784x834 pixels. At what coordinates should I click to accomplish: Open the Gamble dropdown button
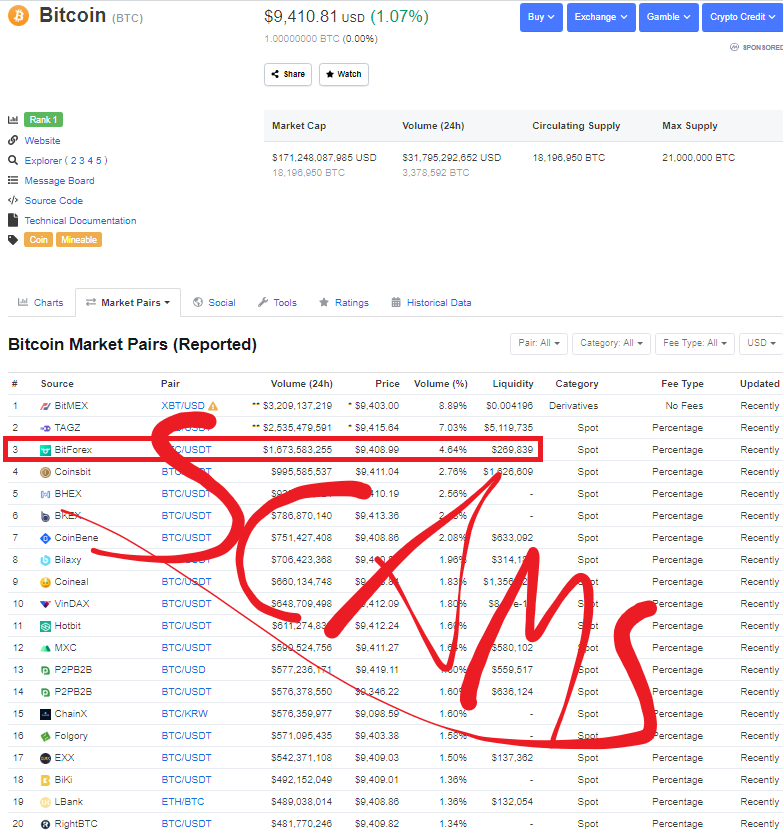click(x=669, y=17)
